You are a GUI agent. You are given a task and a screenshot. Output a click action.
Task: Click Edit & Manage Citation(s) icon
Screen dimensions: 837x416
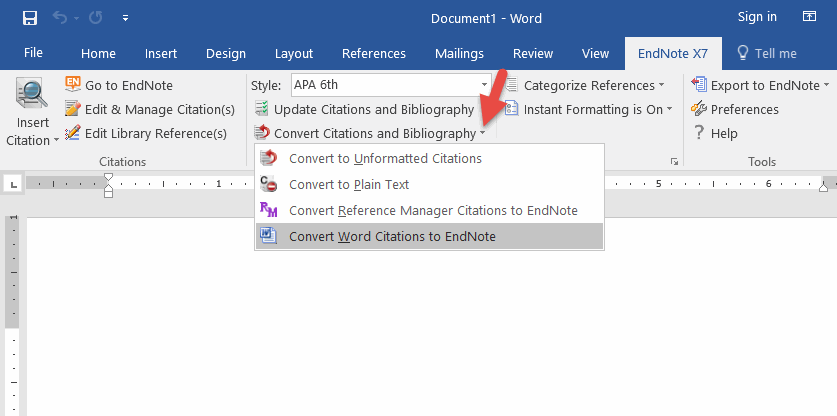point(74,109)
